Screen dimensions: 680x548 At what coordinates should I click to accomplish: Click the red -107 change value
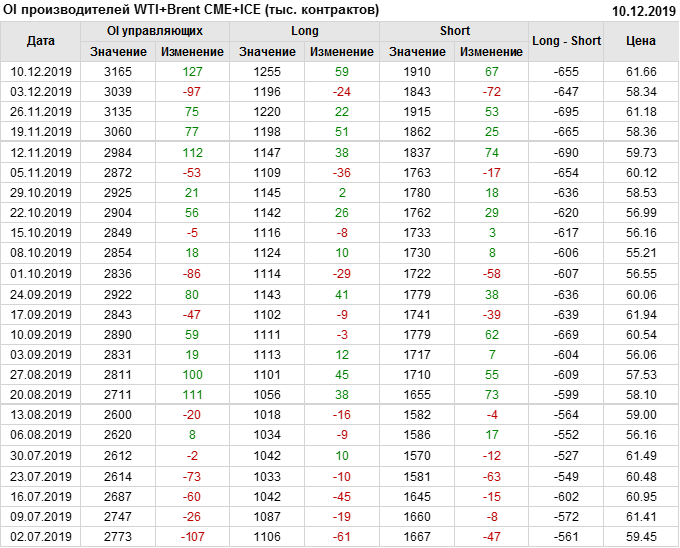click(x=193, y=537)
